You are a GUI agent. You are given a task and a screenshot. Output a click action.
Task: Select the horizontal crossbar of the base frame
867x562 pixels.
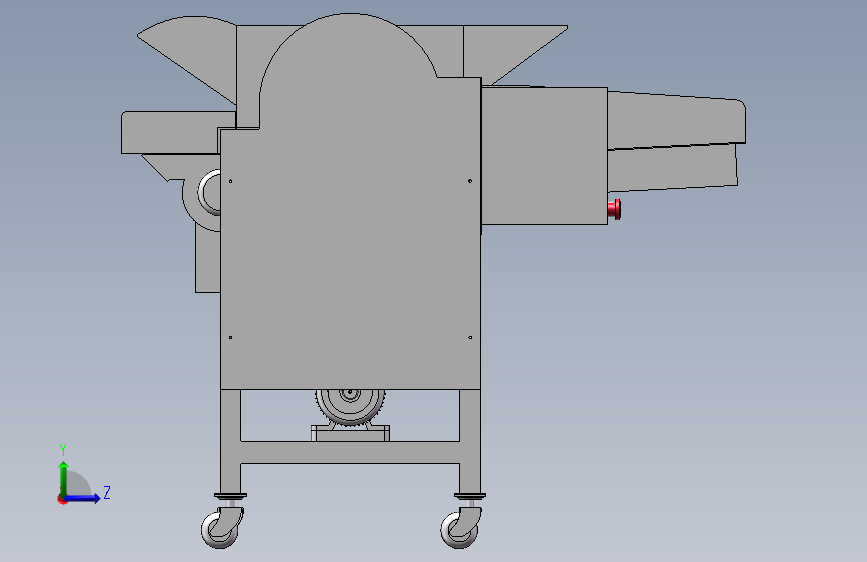coord(350,452)
